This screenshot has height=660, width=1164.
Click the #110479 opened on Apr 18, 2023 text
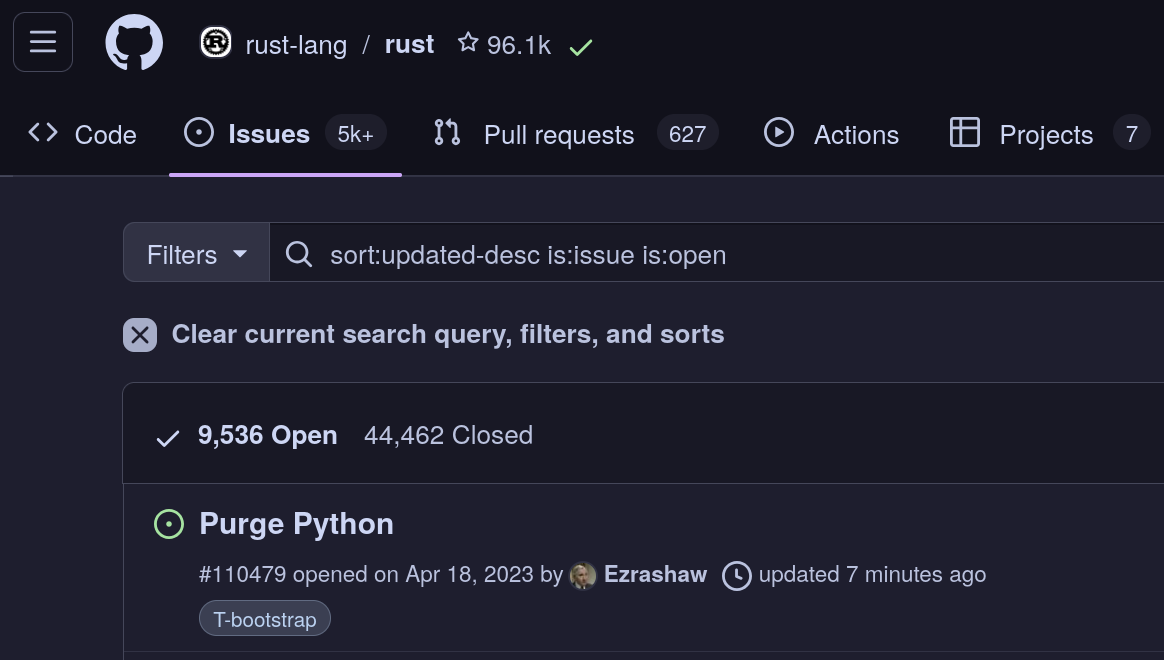(366, 575)
